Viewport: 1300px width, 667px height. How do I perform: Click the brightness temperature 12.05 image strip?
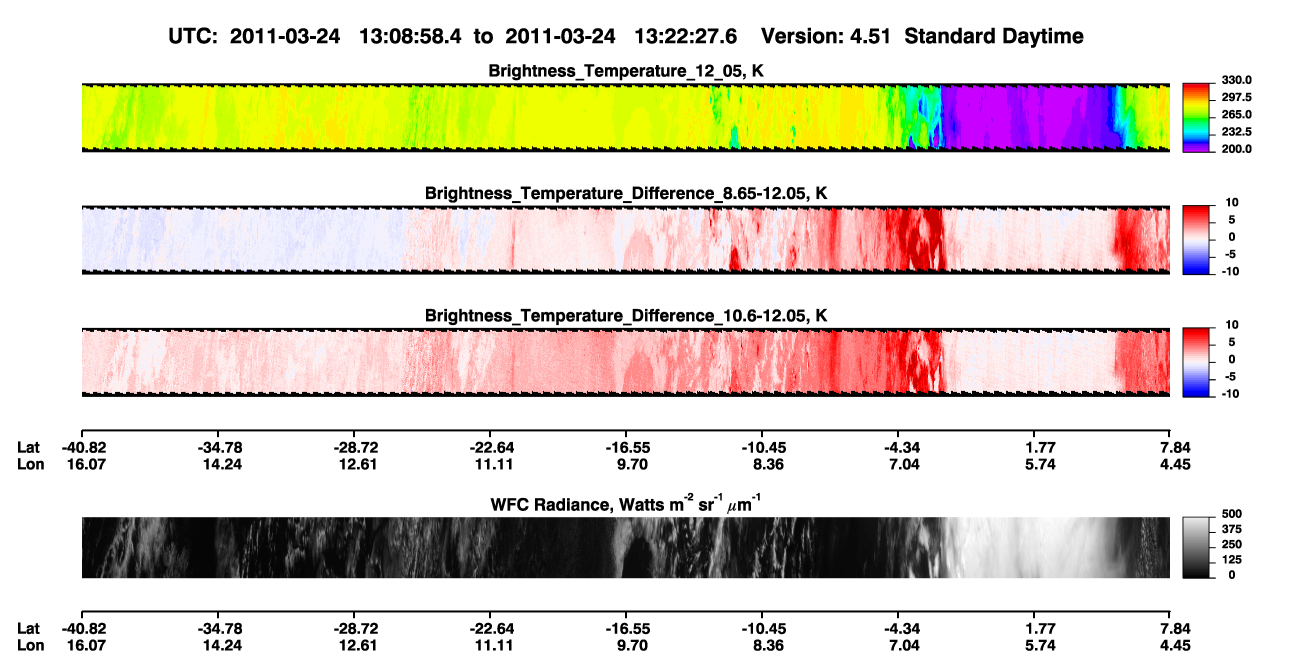pyautogui.click(x=625, y=117)
